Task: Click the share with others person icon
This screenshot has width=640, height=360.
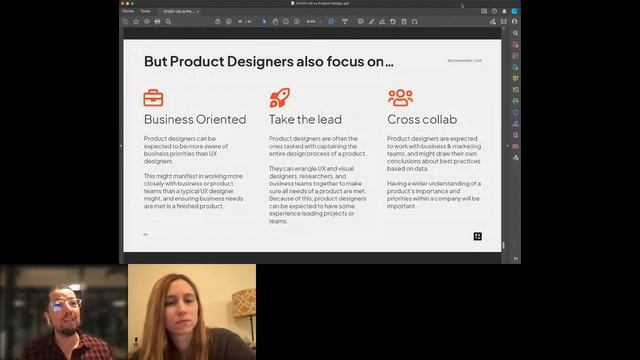Action: [514, 21]
